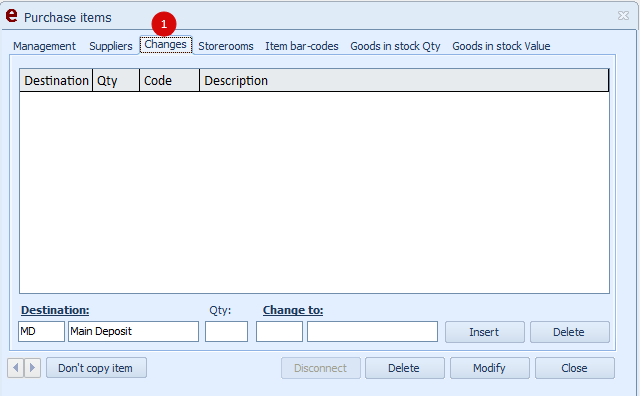This screenshot has width=640, height=396.
Task: Click Delete button beside Modify
Action: click(x=404, y=368)
